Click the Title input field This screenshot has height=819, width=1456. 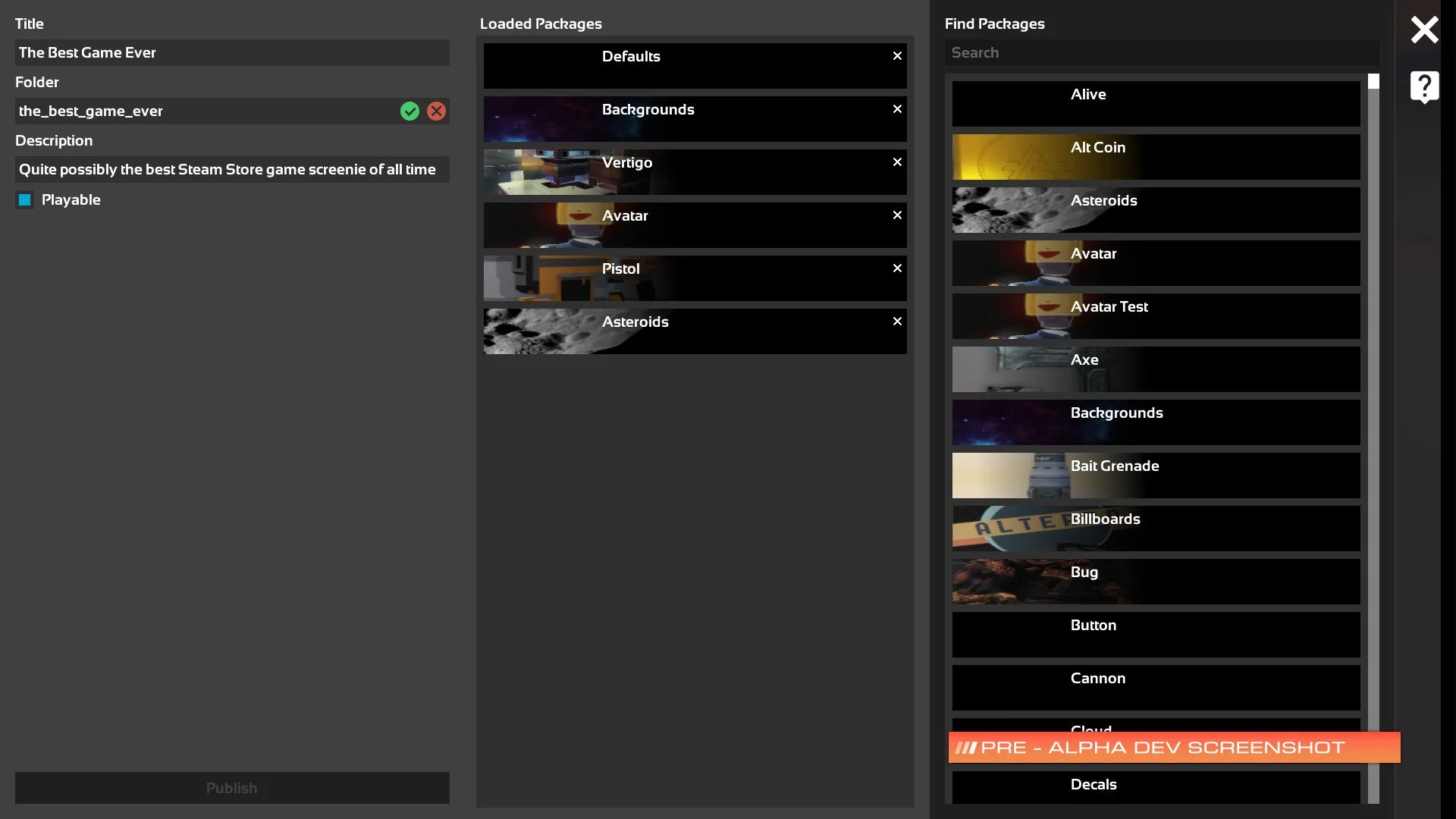(x=232, y=53)
